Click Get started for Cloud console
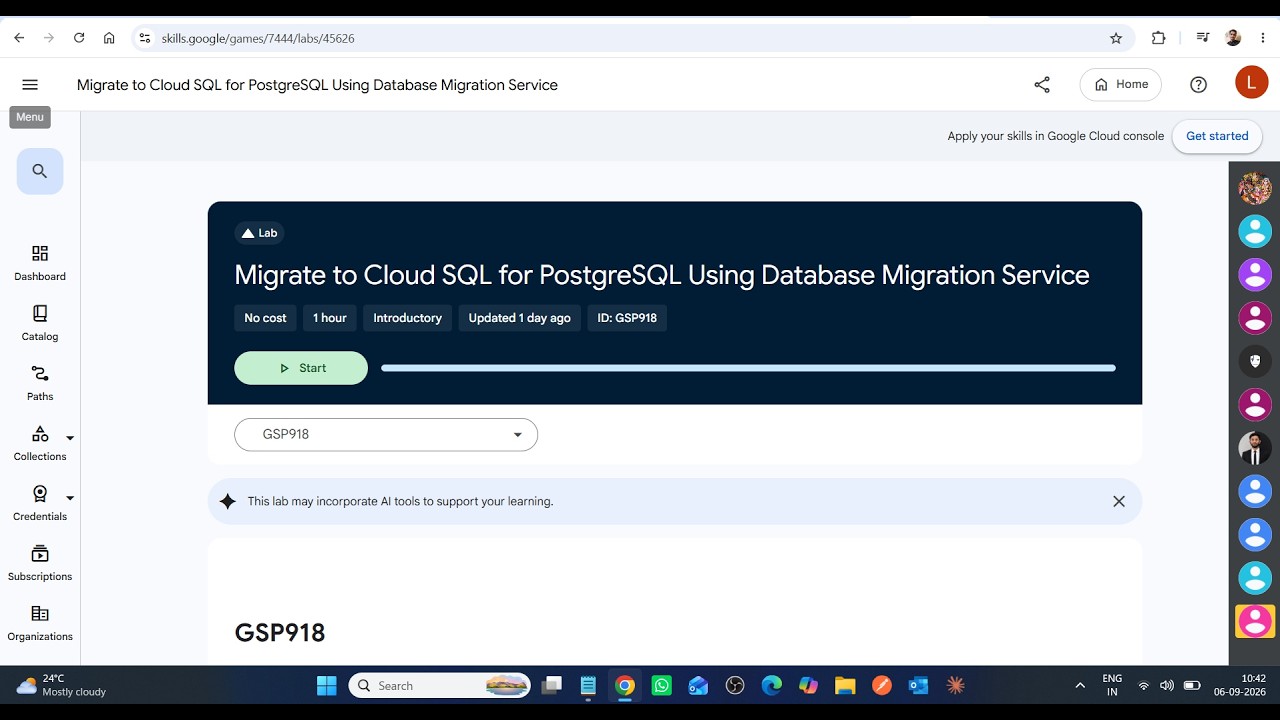1280x720 pixels. click(x=1217, y=136)
